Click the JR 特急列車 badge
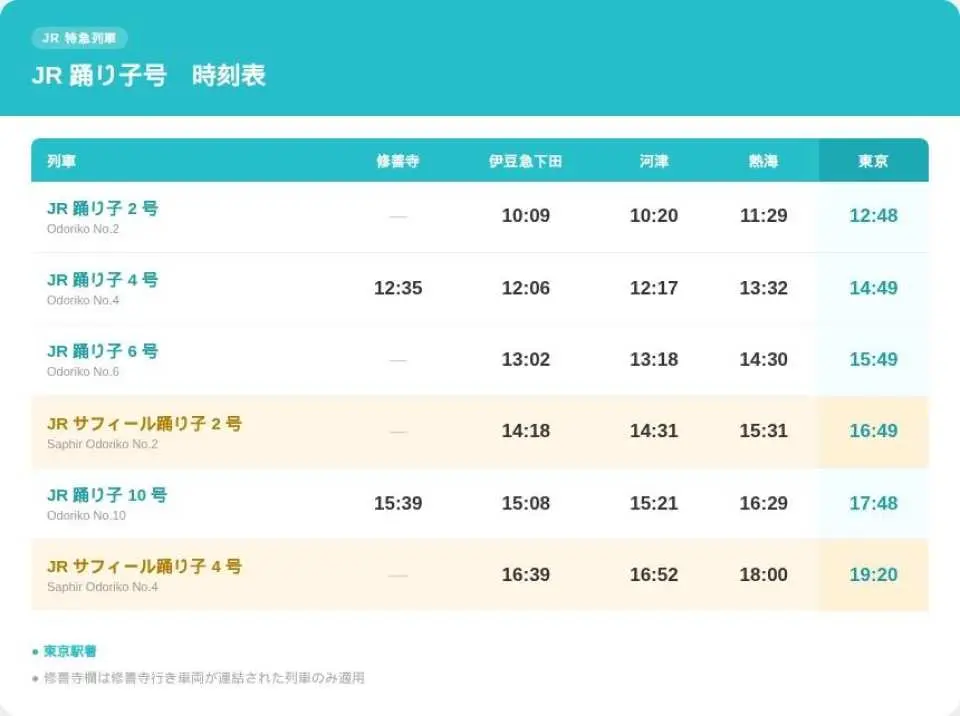Viewport: 960px width, 716px height. [x=79, y=38]
